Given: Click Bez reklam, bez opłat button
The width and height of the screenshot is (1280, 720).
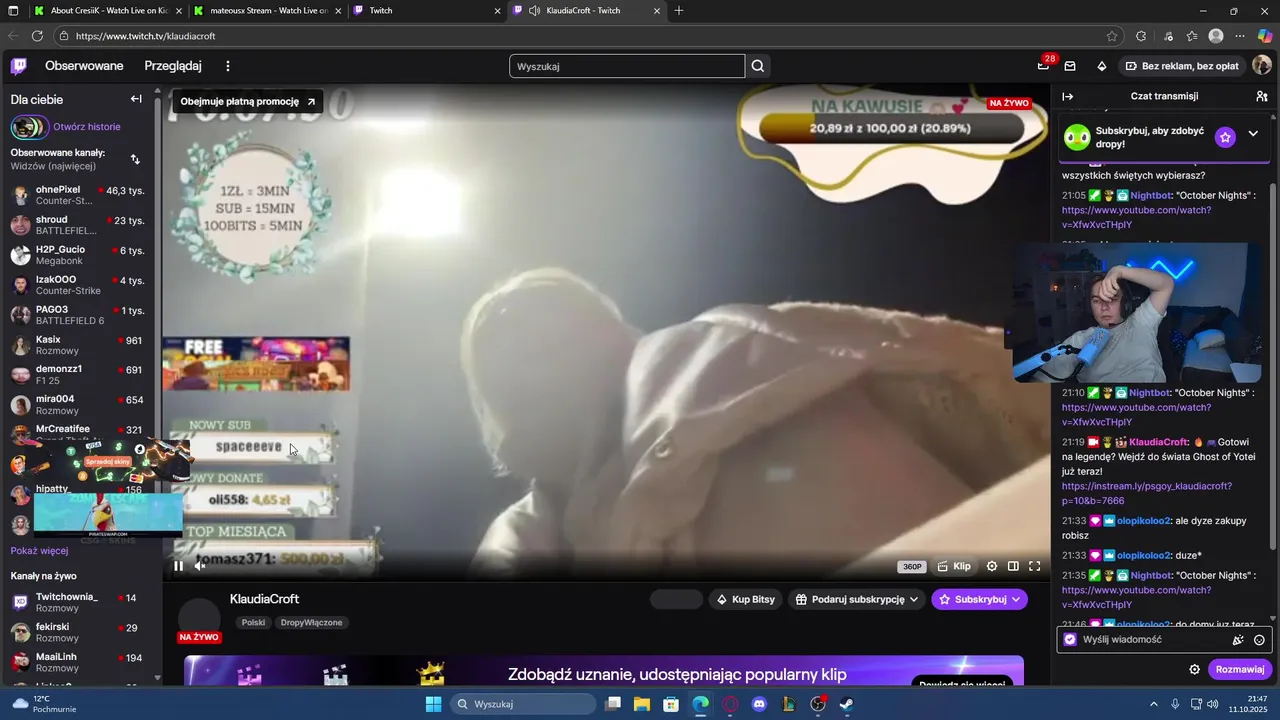Looking at the screenshot, I should (1182, 66).
